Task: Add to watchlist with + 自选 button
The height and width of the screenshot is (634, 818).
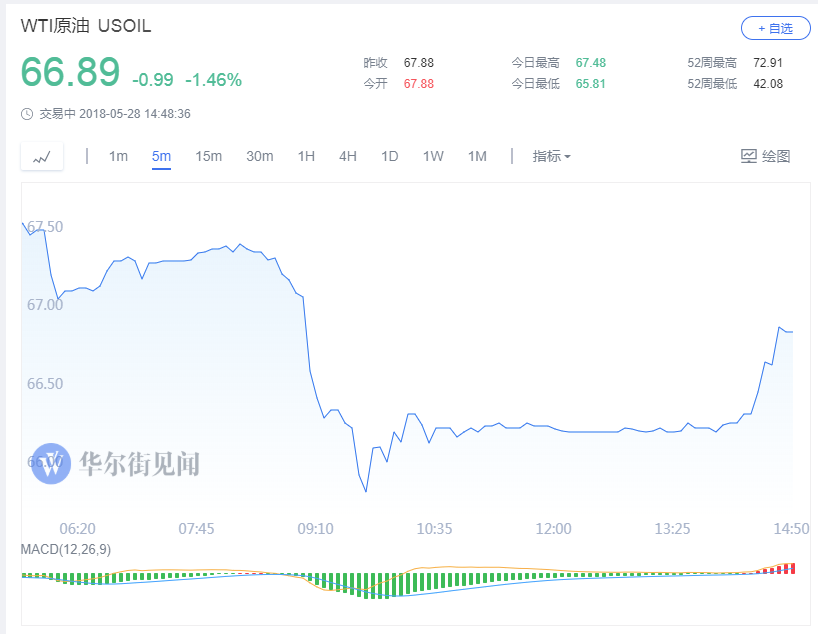Action: (775, 28)
